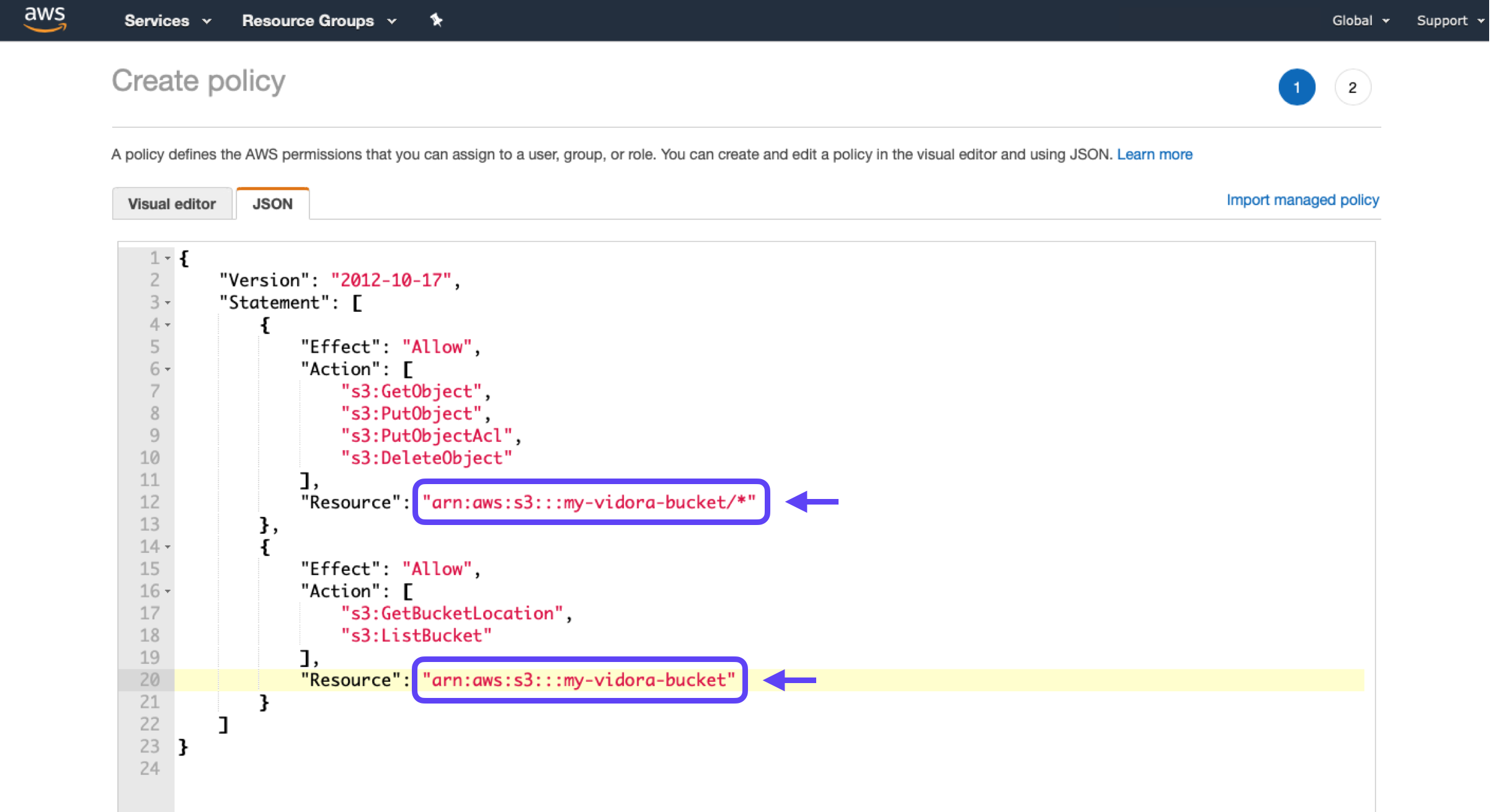Click the "s3:GetObject" action text
1491x812 pixels.
tap(412, 391)
